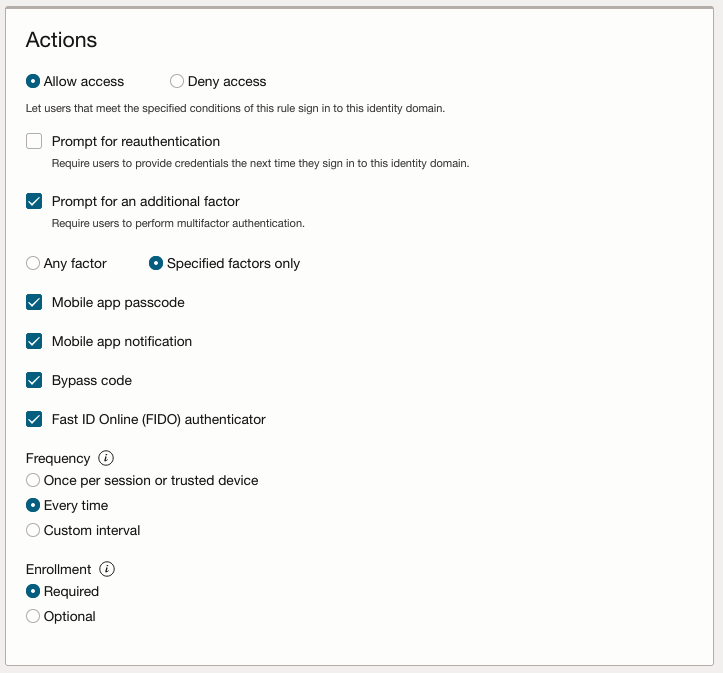The height and width of the screenshot is (673, 723).
Task: Uncheck Prompt for an additional factor
Action: tap(34, 201)
